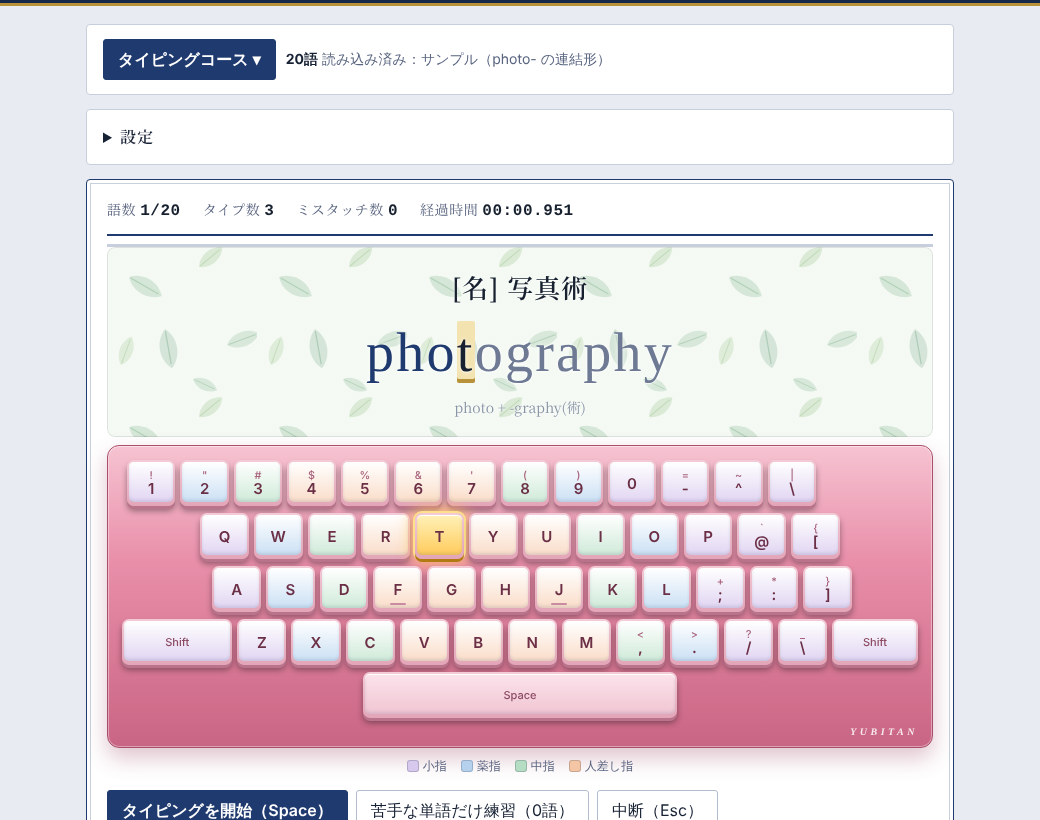
Task: Click the J home-row key
Action: point(558,589)
